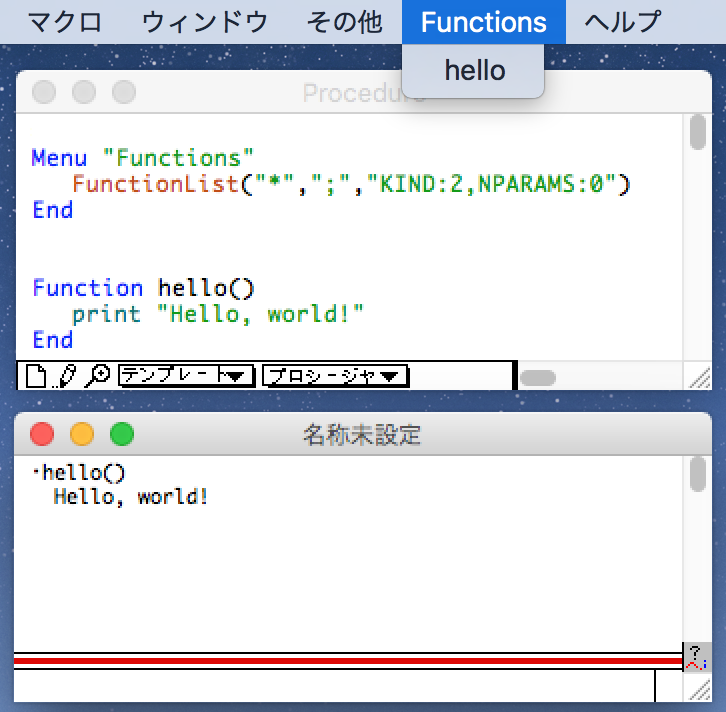Viewport: 726px width, 712px height.
Task: Click the last End keyword in Procedure window
Action: (53, 340)
